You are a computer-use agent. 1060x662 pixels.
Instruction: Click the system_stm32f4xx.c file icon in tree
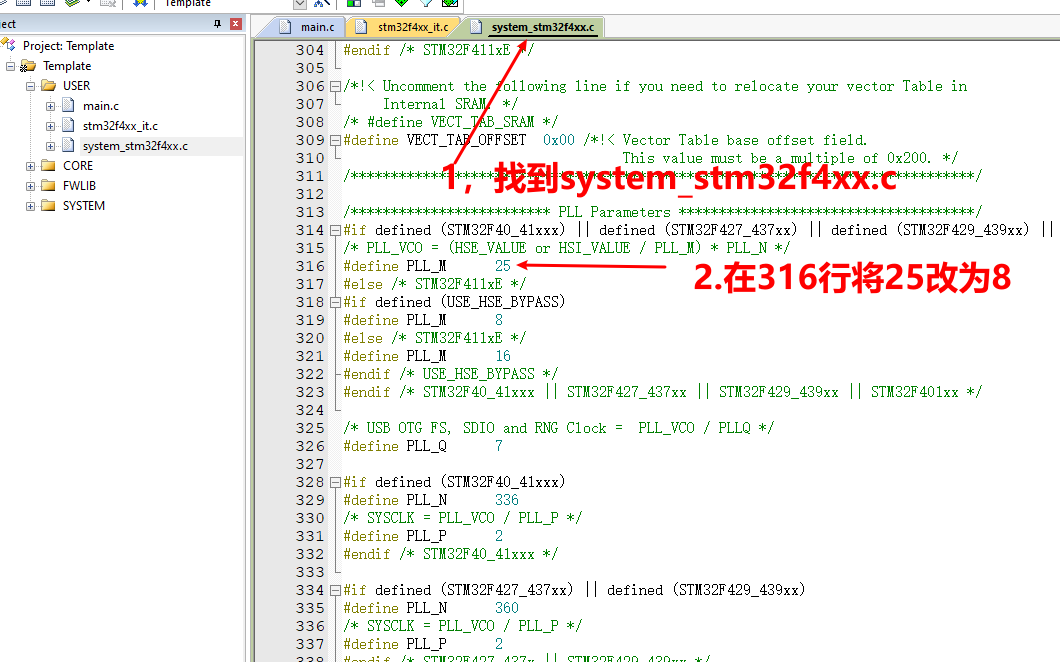(x=68, y=145)
